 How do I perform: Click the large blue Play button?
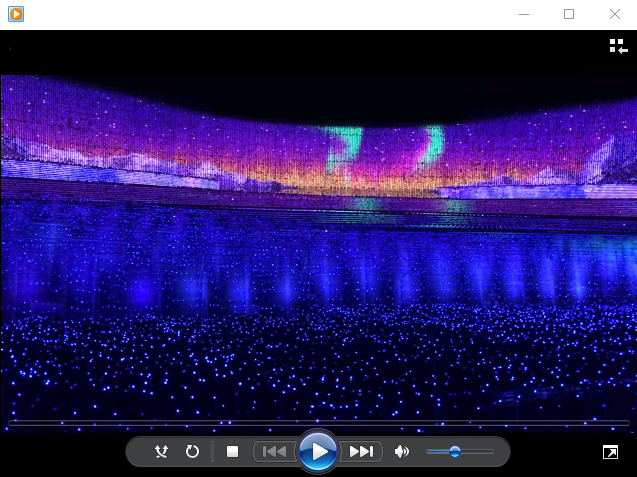pos(318,451)
